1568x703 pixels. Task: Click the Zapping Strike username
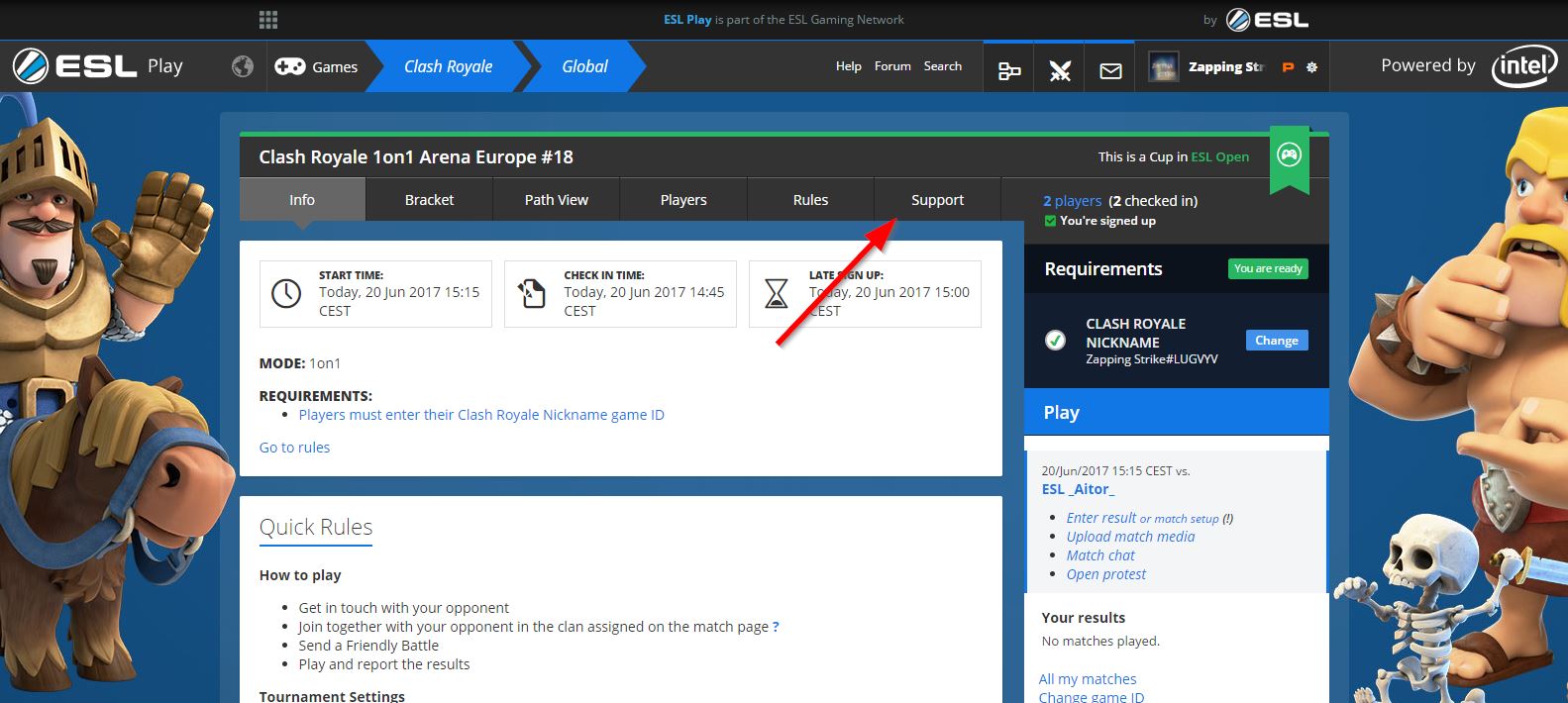tap(1226, 67)
